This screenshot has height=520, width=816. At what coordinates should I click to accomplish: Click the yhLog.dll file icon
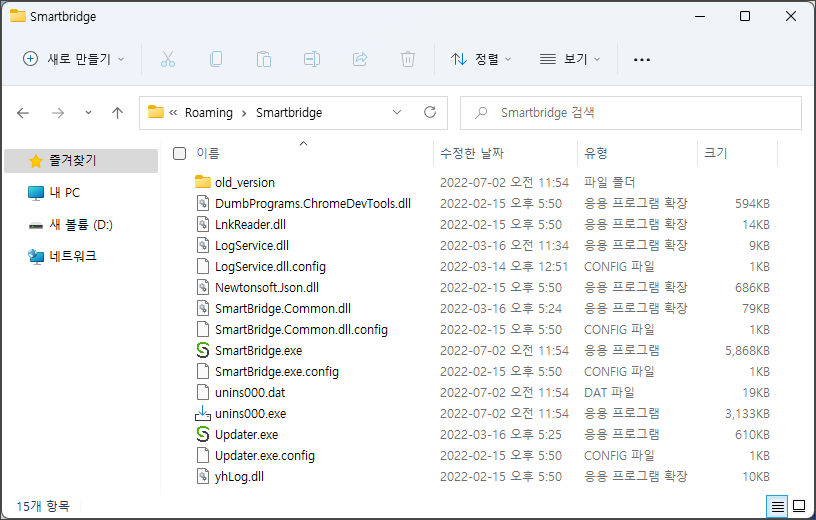(203, 476)
